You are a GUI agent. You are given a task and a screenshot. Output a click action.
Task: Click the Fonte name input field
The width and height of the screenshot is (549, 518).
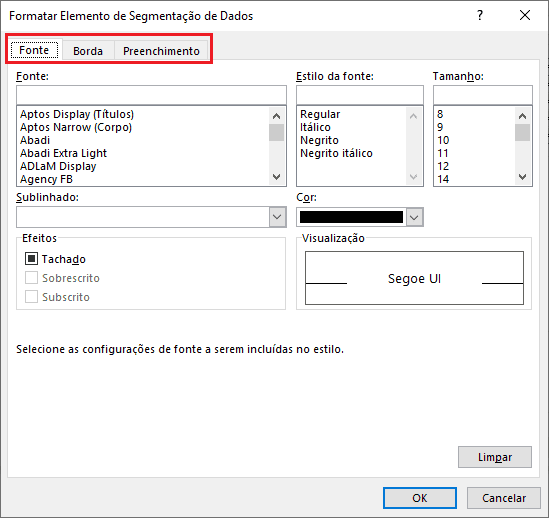(x=151, y=95)
